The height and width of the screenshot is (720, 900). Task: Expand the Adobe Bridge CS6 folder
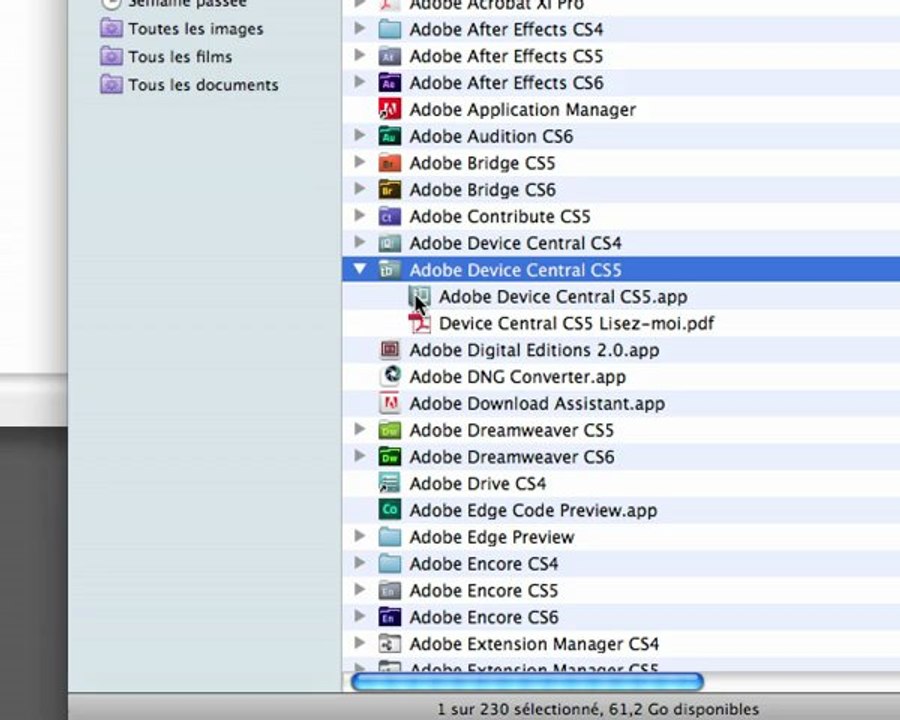(360, 188)
